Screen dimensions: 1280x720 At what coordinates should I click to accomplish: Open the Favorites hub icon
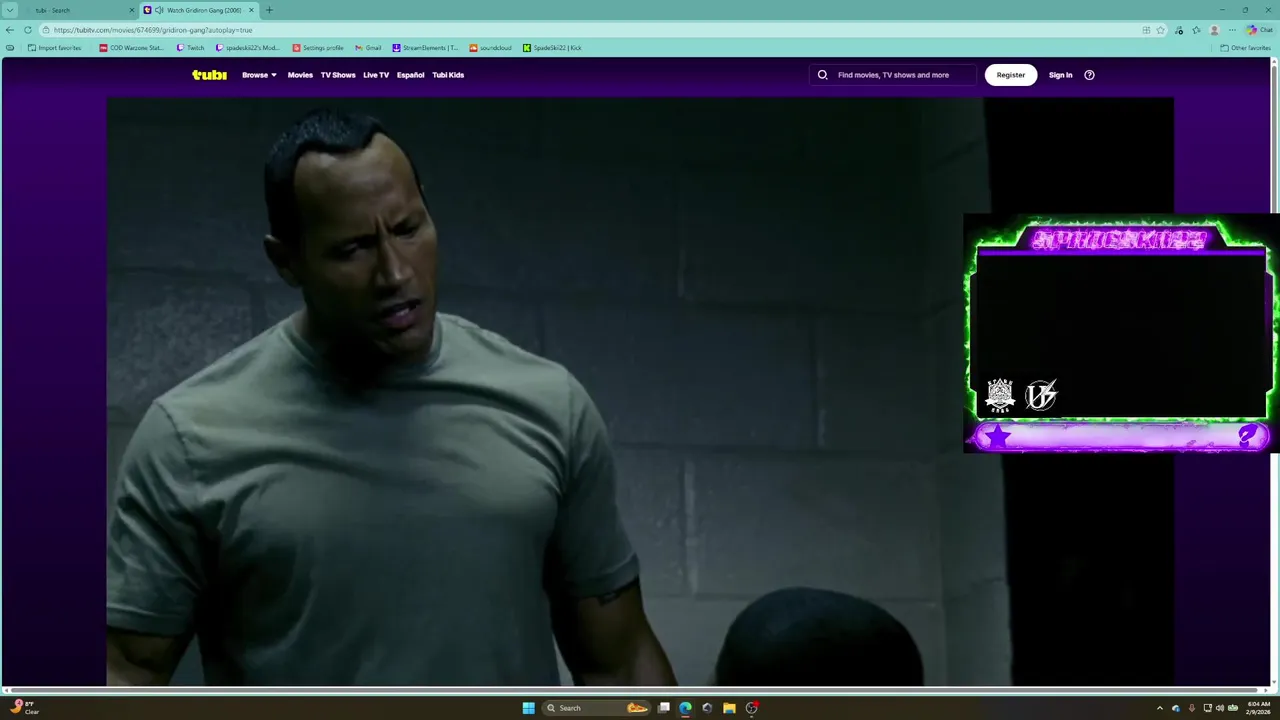point(1196,30)
